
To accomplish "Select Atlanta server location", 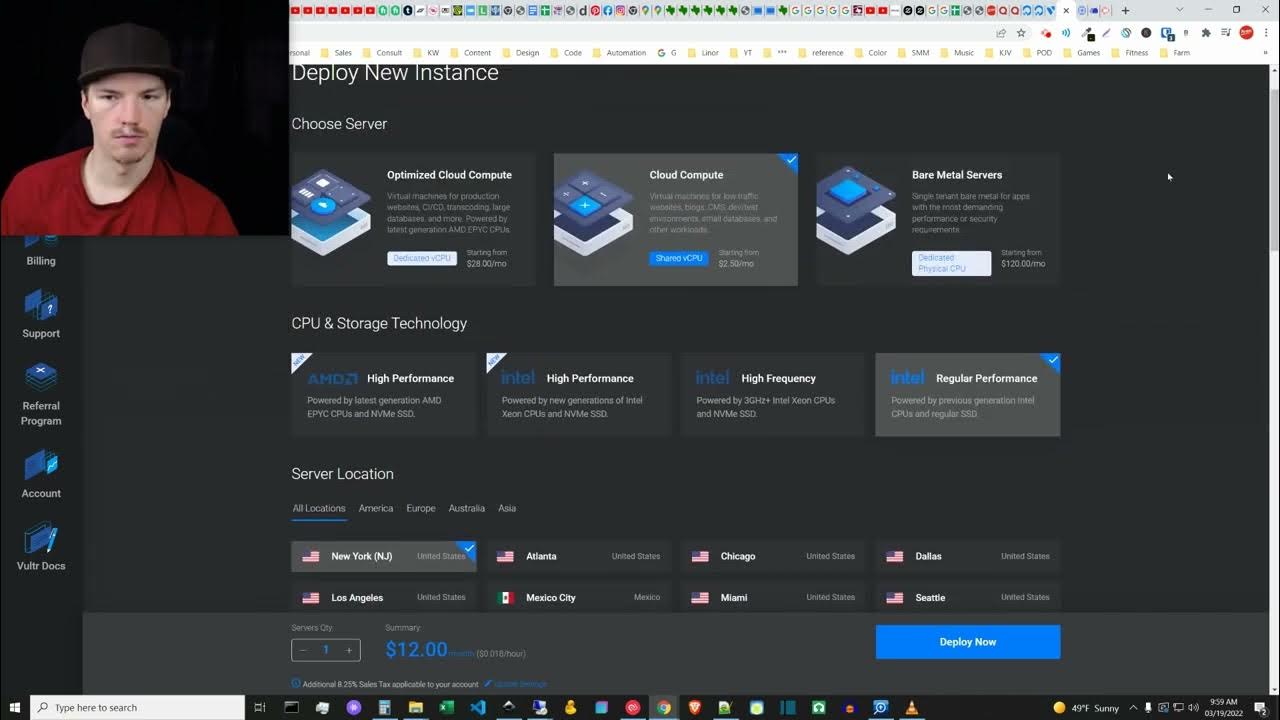I will (578, 556).
